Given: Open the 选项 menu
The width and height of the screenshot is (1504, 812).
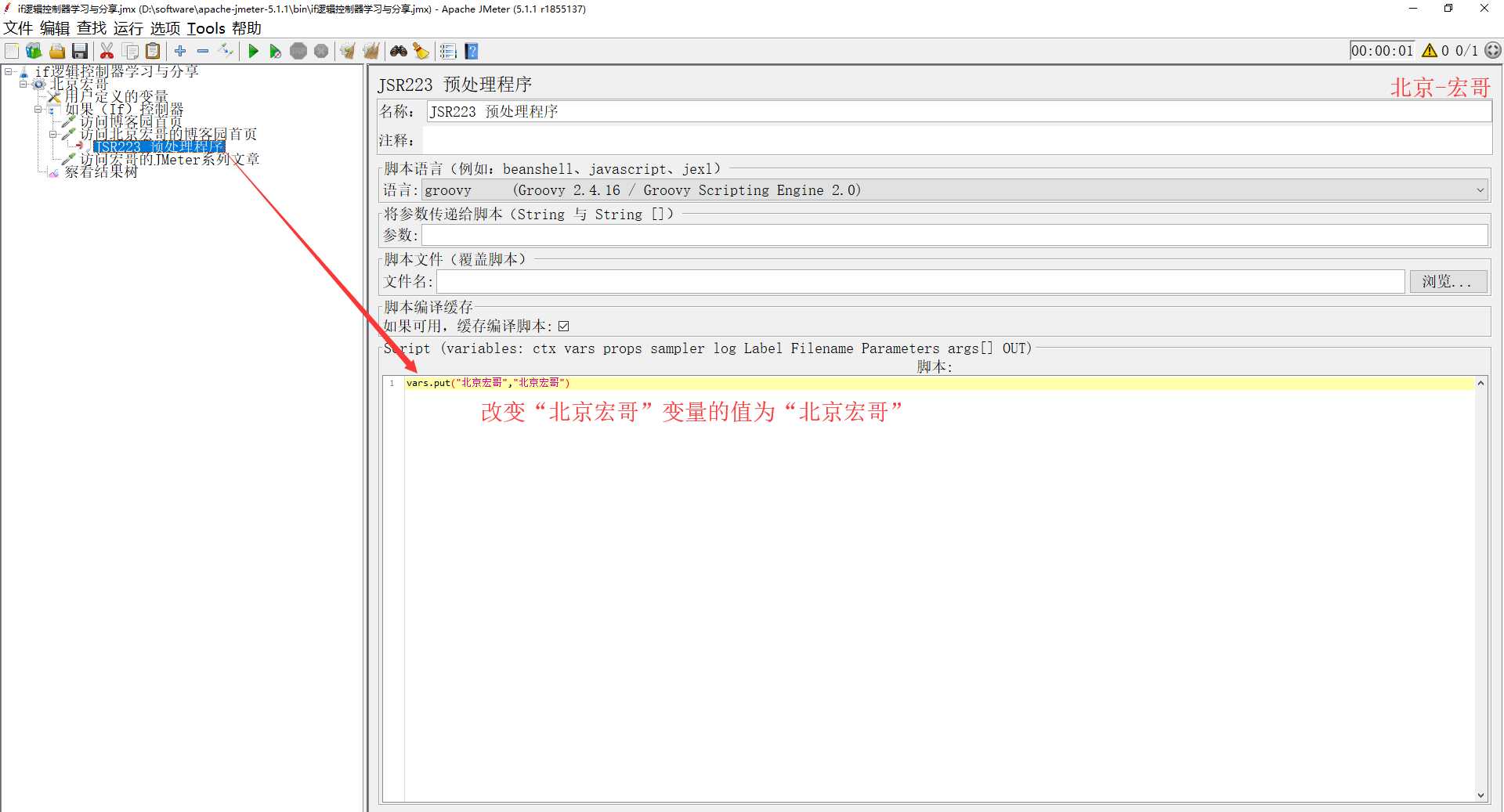Looking at the screenshot, I should tap(165, 28).
